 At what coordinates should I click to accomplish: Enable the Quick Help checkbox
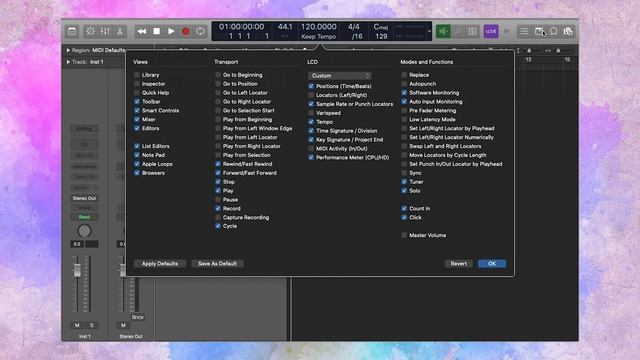pyautogui.click(x=137, y=93)
